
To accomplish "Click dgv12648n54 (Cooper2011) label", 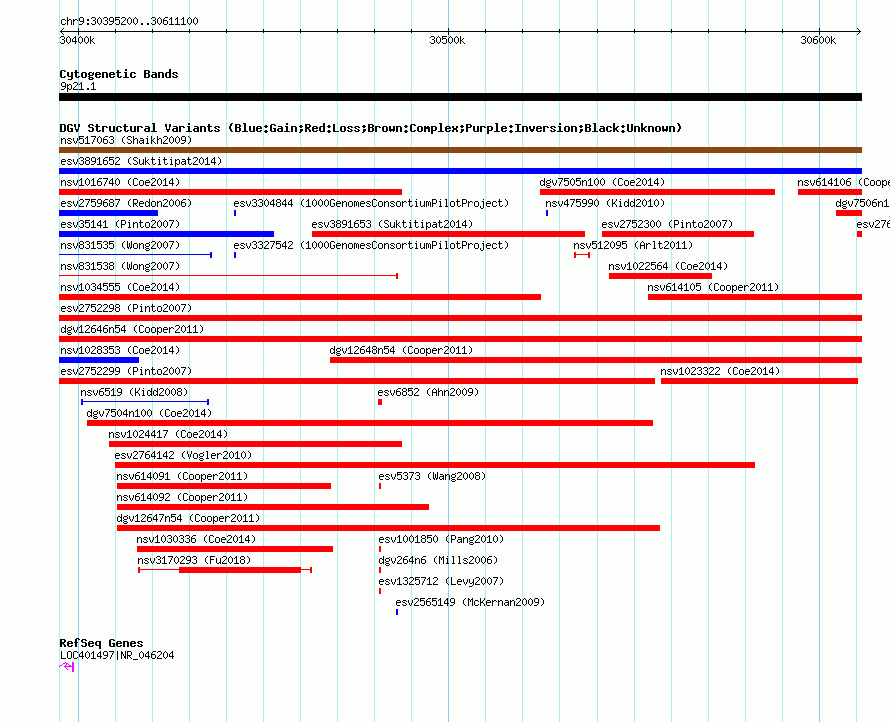I will click(401, 350).
